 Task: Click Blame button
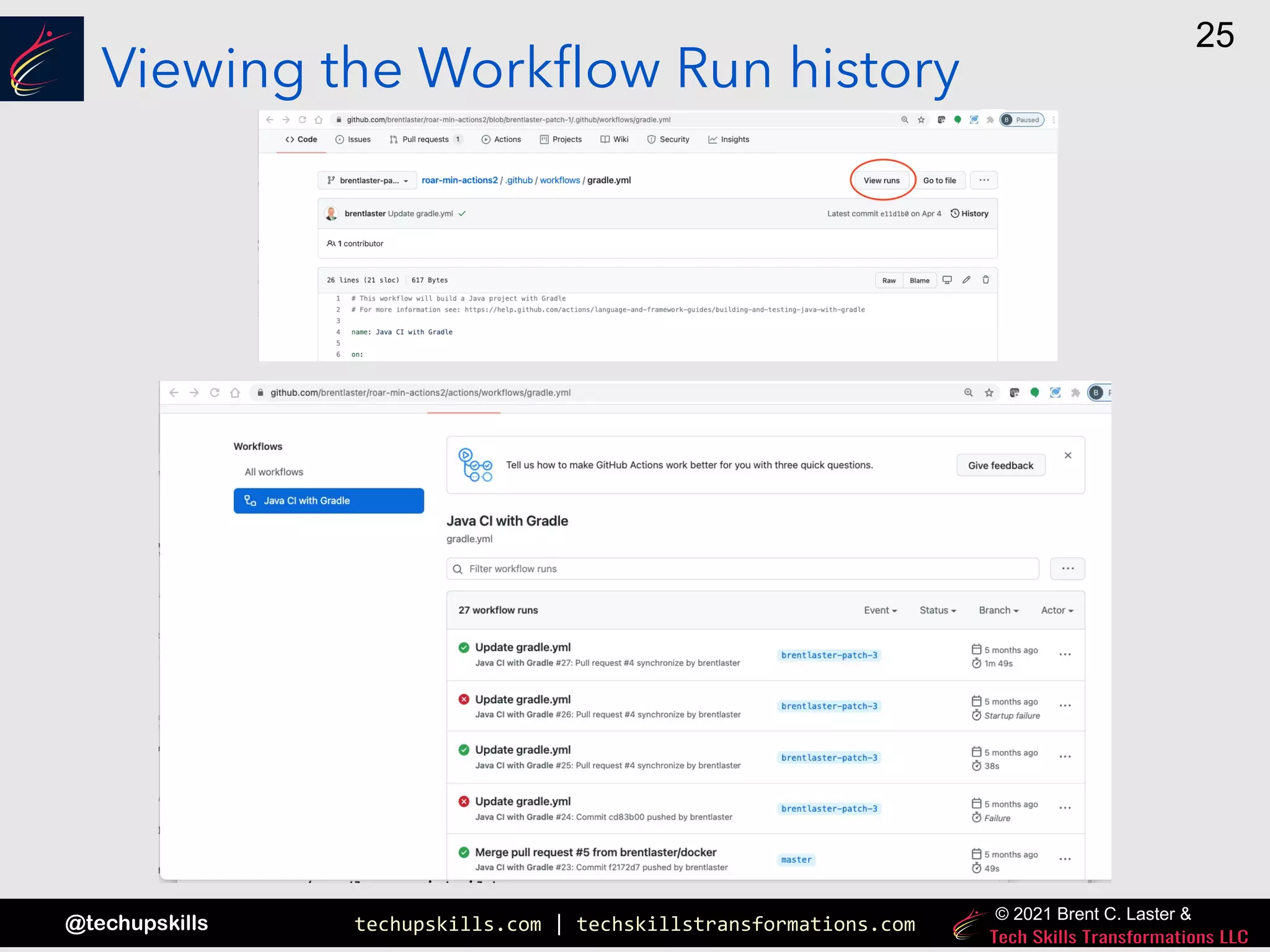(x=920, y=281)
